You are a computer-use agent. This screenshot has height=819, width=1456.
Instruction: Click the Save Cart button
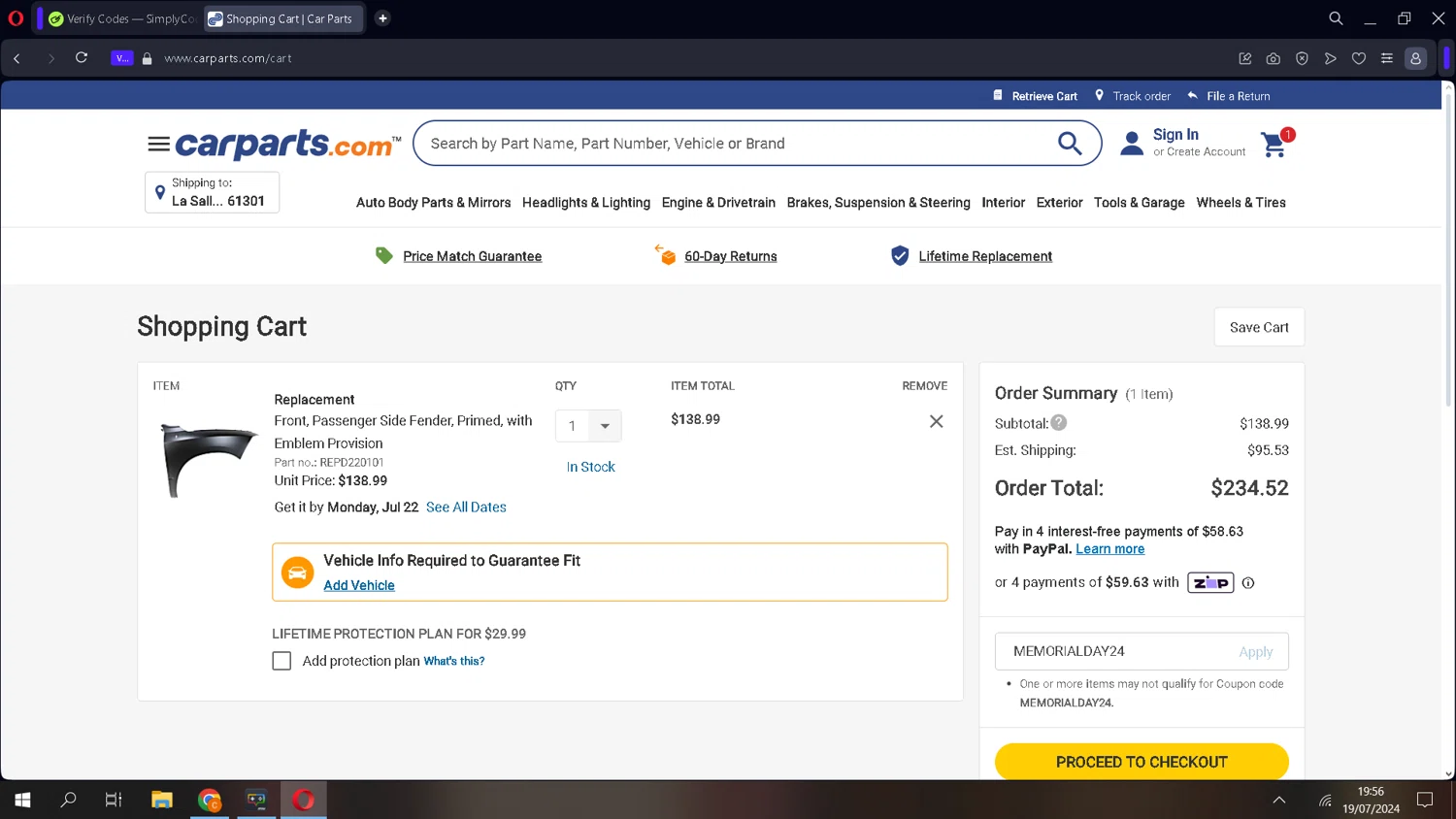1259,327
